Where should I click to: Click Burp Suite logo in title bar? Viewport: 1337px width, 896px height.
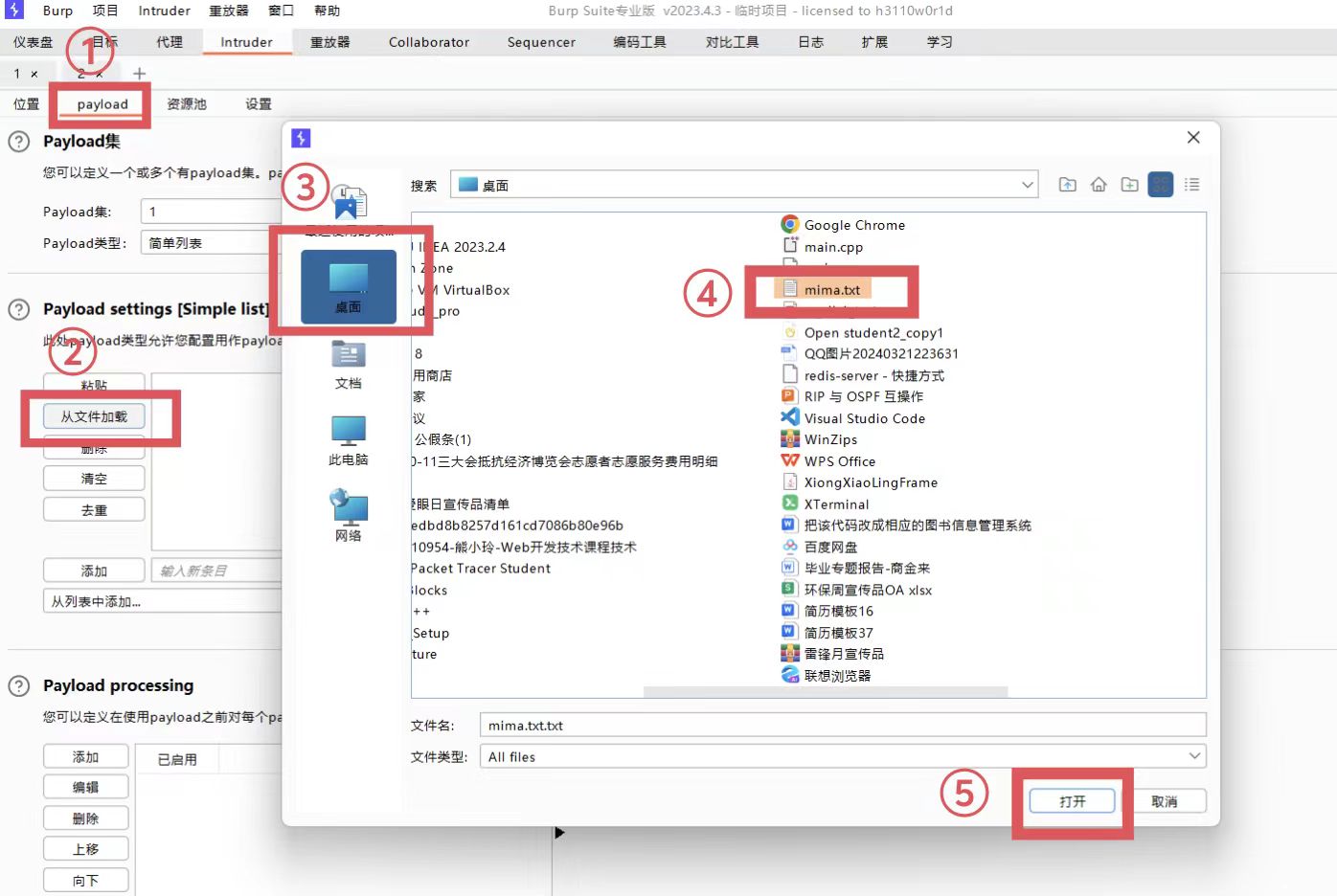[x=14, y=11]
